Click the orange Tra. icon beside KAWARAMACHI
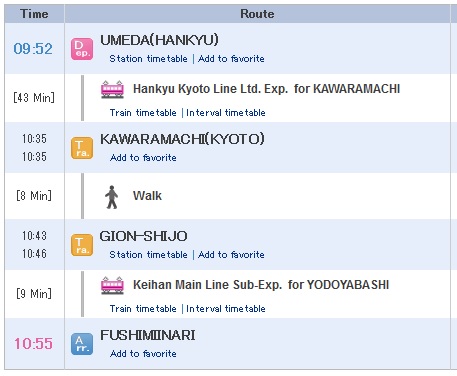Viewport: 457px width, 376px height. click(x=82, y=148)
